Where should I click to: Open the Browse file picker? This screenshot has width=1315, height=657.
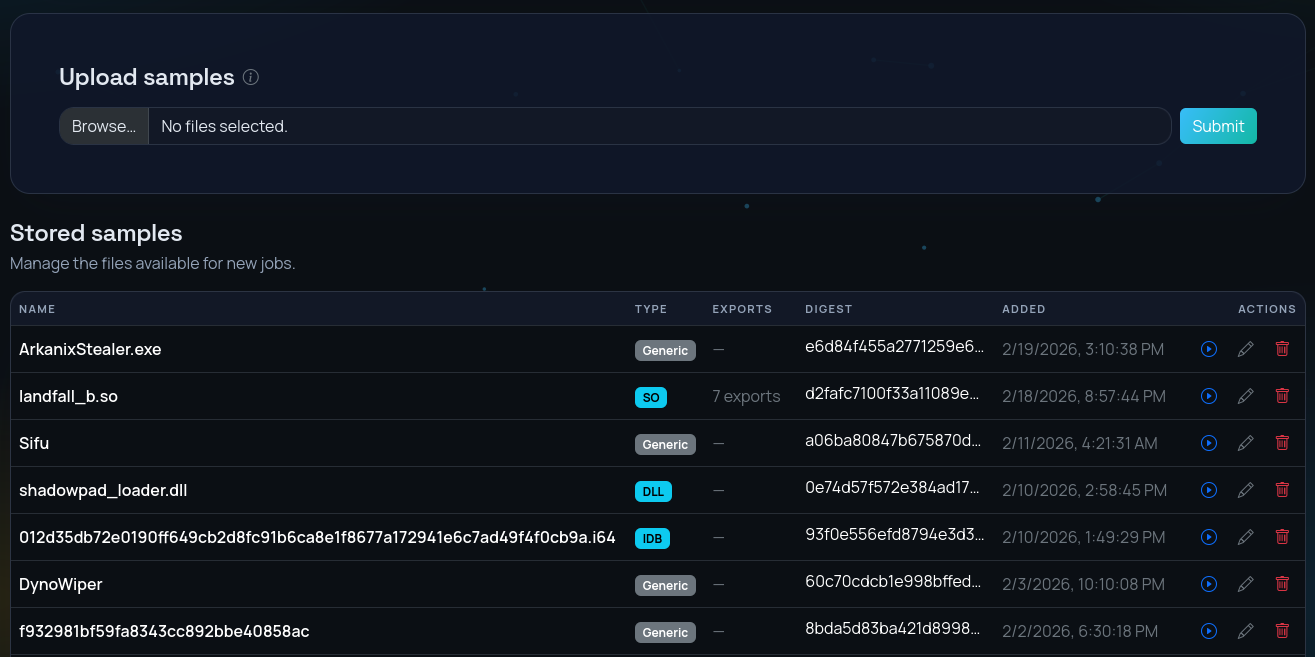tap(103, 126)
